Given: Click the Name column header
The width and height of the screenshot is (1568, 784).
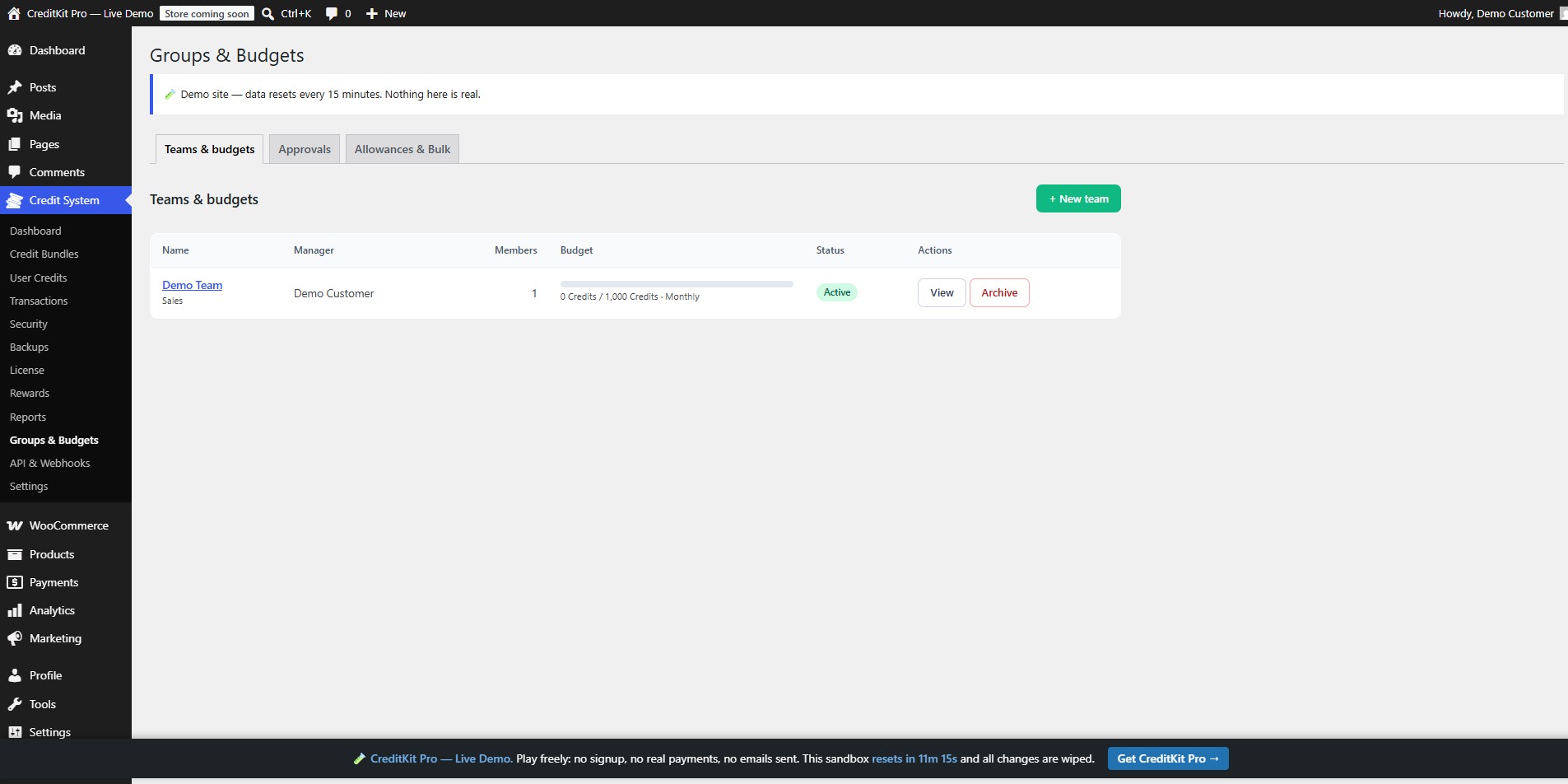Looking at the screenshot, I should pos(175,250).
